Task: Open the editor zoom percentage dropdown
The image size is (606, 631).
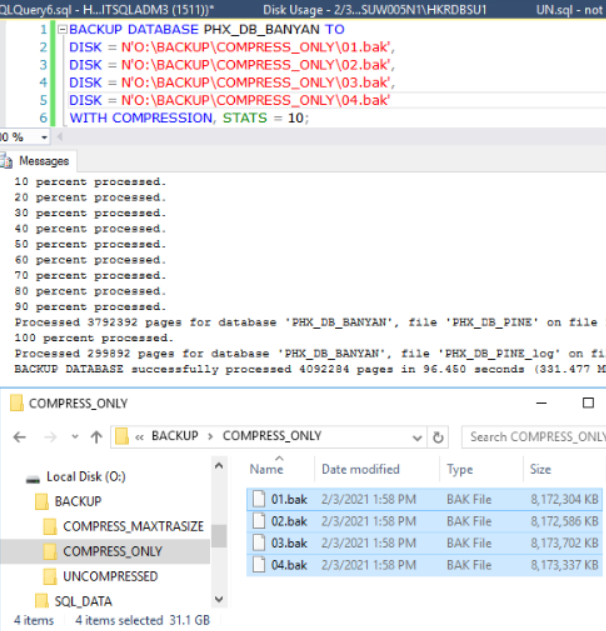Action: (44, 138)
